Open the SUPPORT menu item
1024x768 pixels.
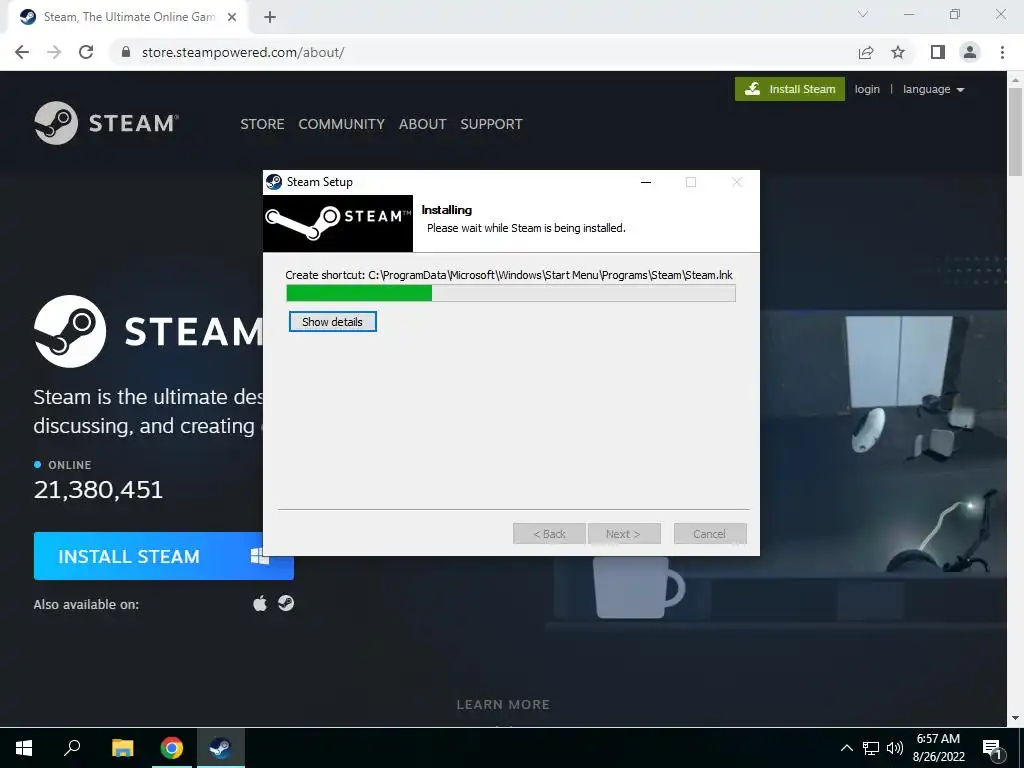[491, 124]
